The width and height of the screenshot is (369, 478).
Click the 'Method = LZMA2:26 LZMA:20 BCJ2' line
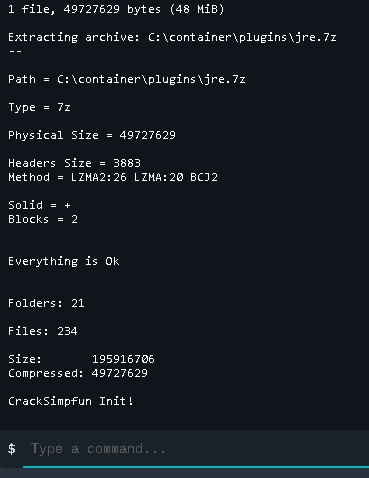pos(113,177)
